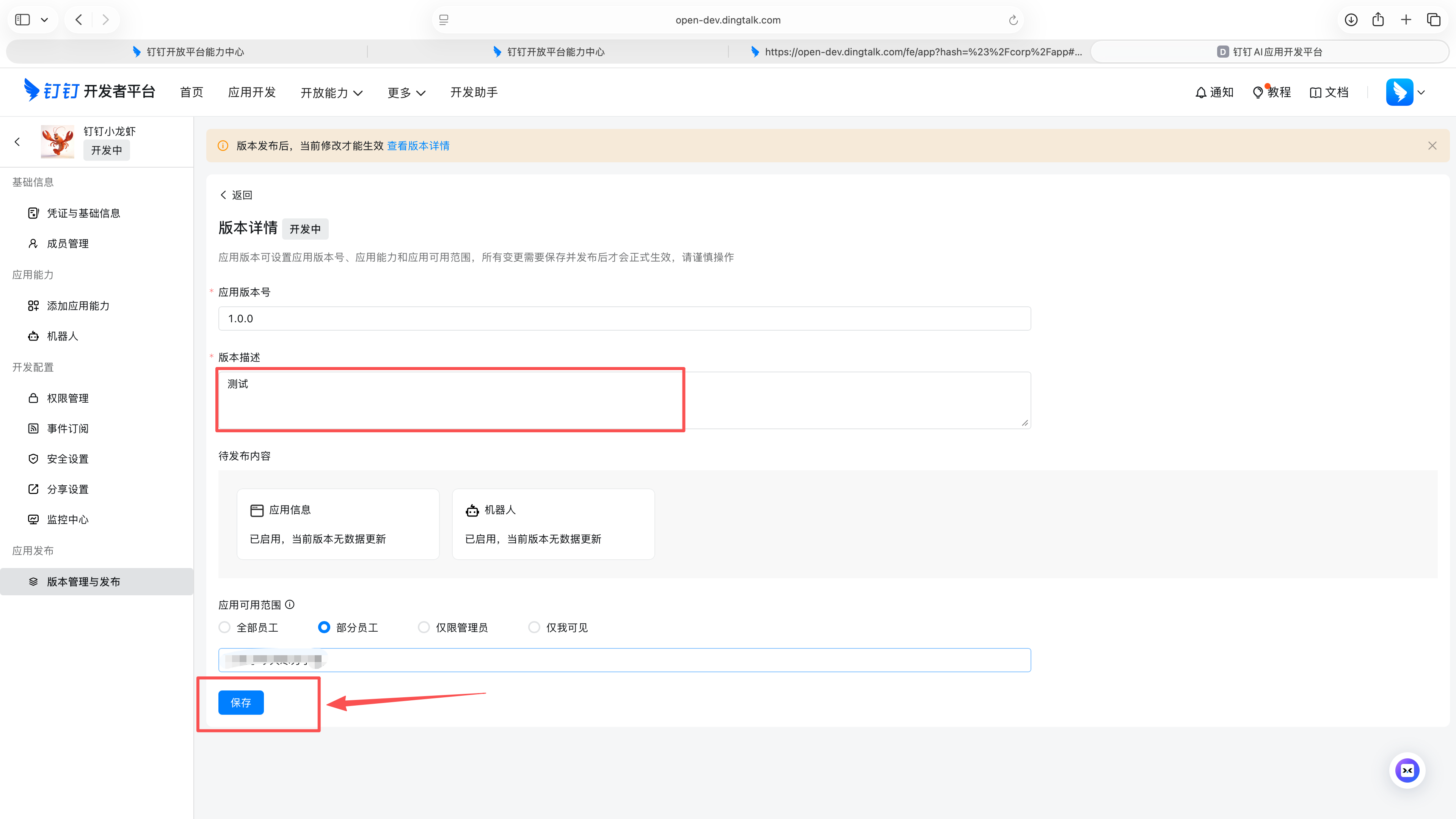
Task: Go to the application development menu
Action: point(251,93)
